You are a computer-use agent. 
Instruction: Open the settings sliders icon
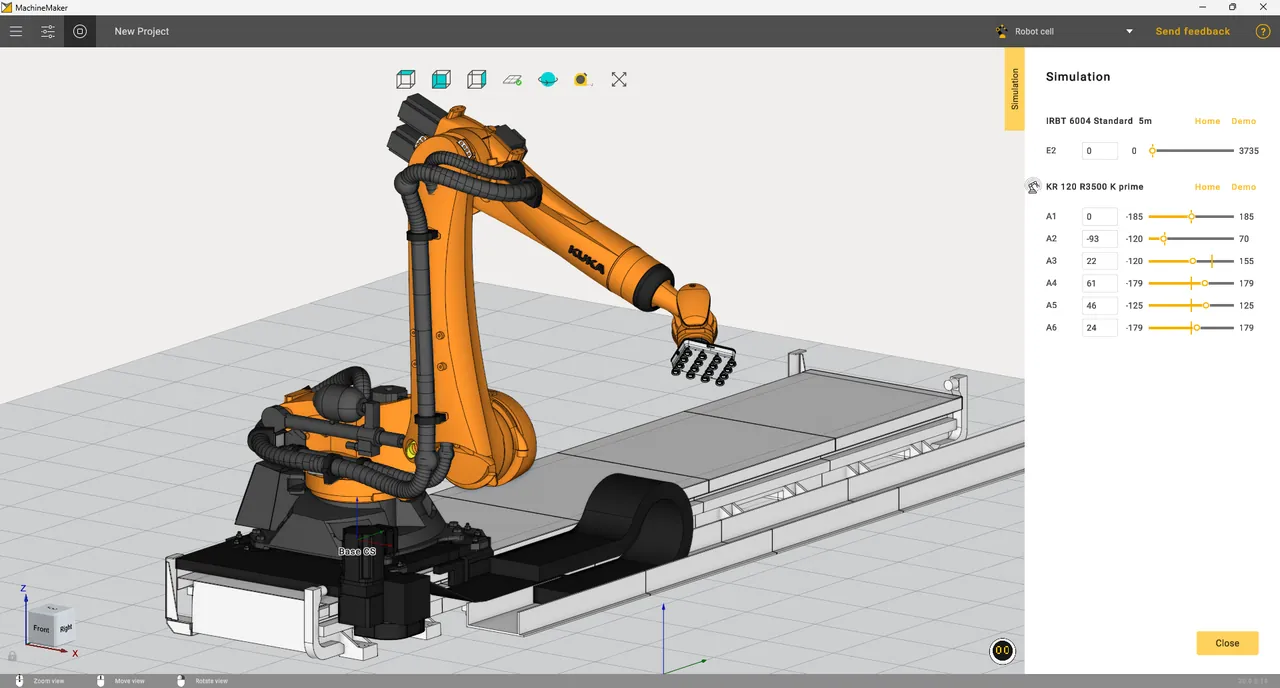tap(48, 31)
